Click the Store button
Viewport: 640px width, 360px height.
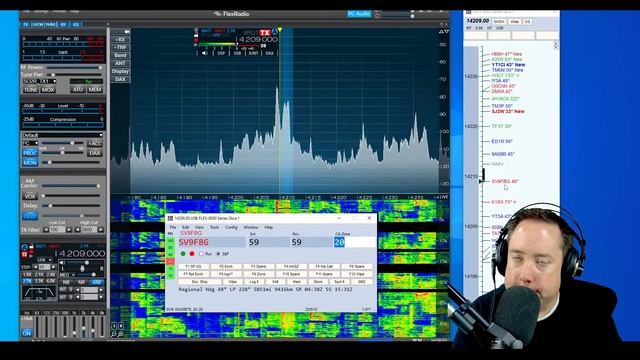[x=318, y=282]
